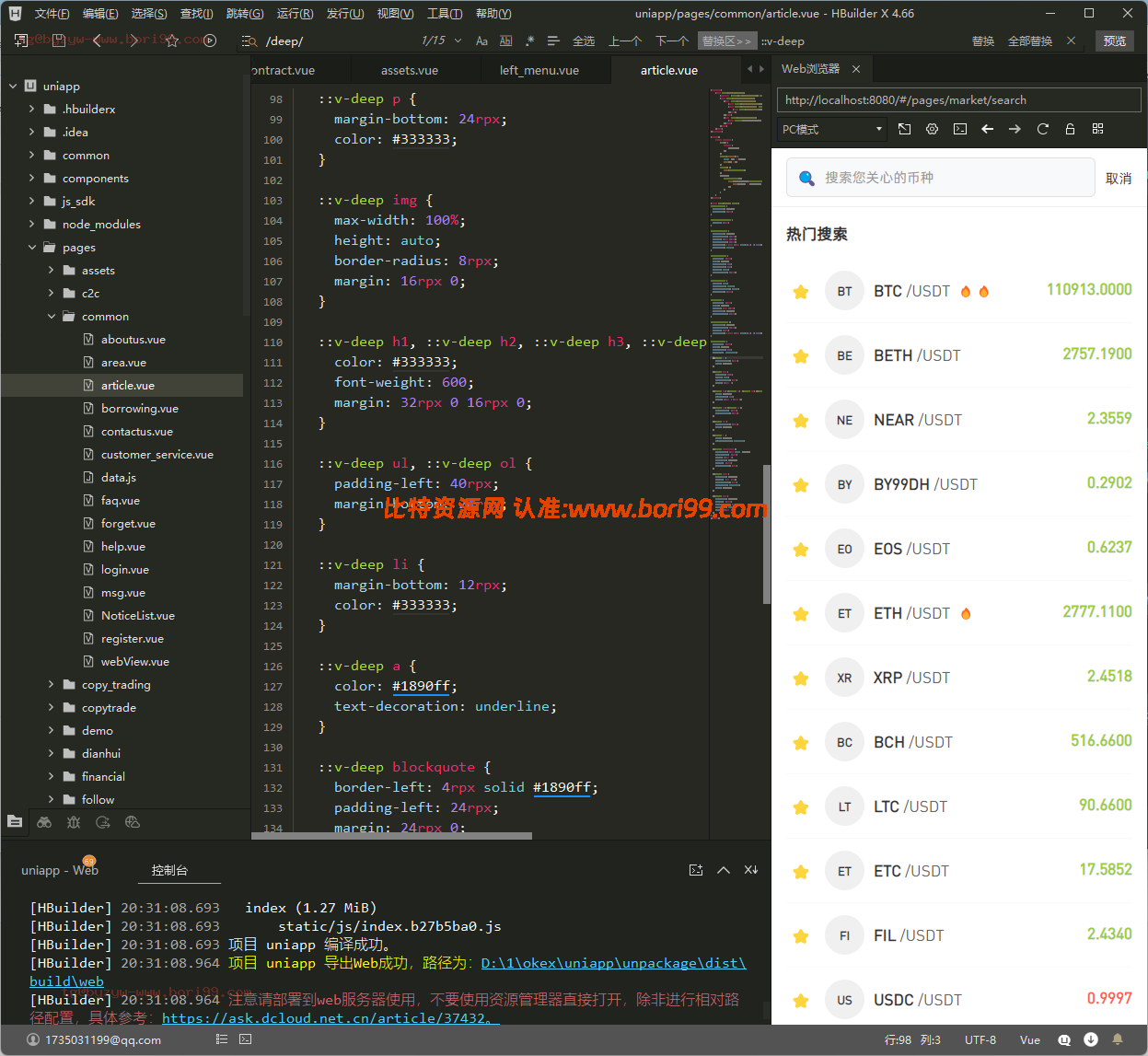Screen dimensions: 1148x1056
Task: Open the 工具(T) menu
Action: (x=445, y=13)
